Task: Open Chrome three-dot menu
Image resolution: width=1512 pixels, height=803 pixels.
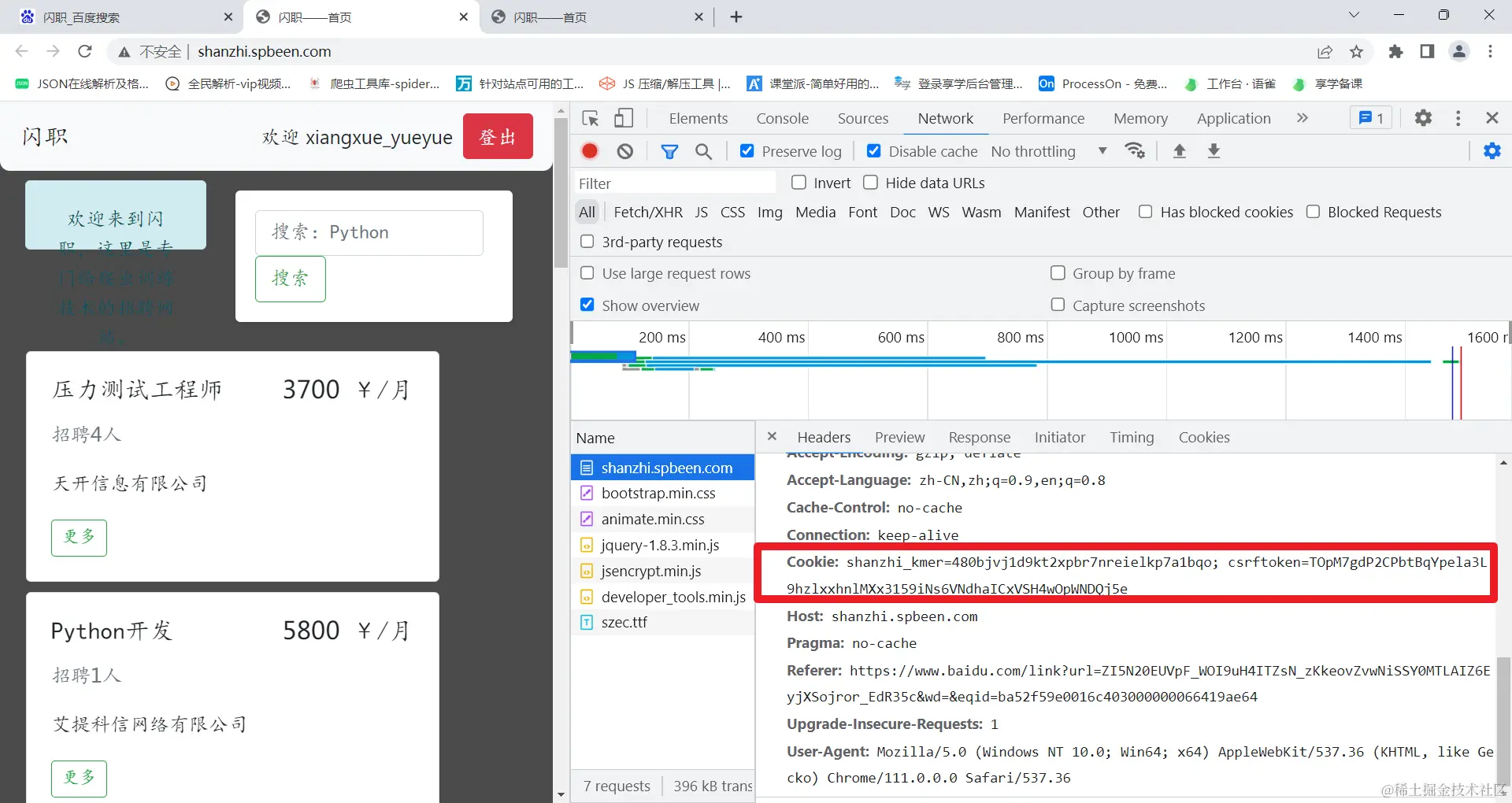Action: (x=1490, y=51)
